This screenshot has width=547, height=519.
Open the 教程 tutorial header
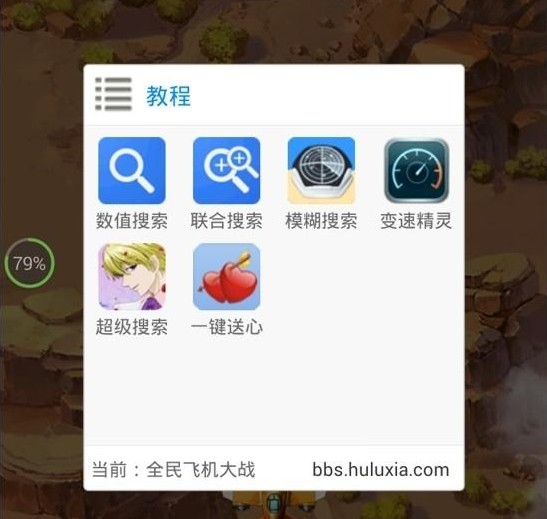pos(168,96)
